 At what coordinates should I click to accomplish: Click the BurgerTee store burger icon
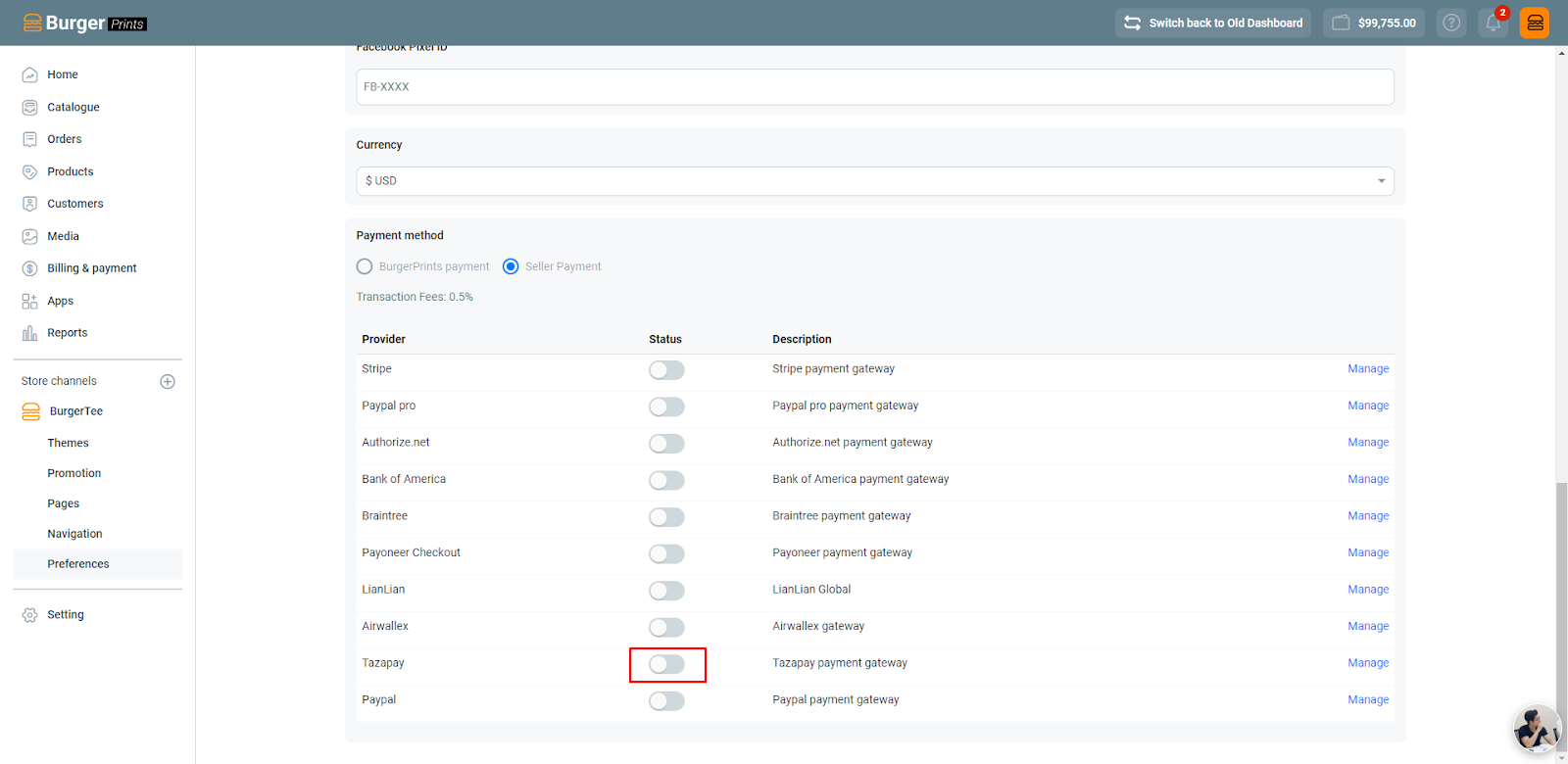31,411
